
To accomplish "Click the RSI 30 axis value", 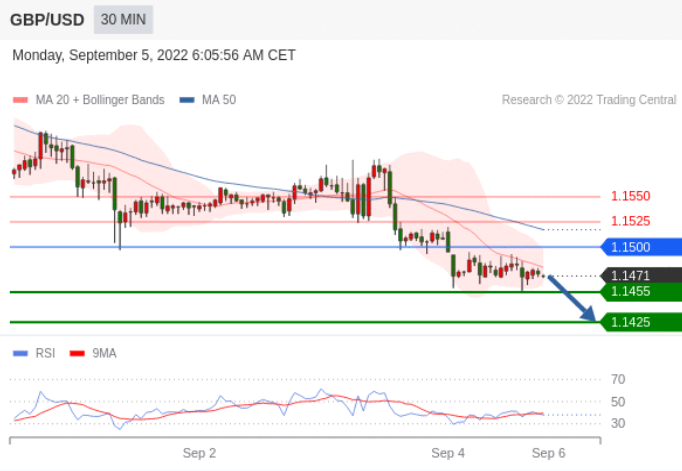I will point(618,423).
